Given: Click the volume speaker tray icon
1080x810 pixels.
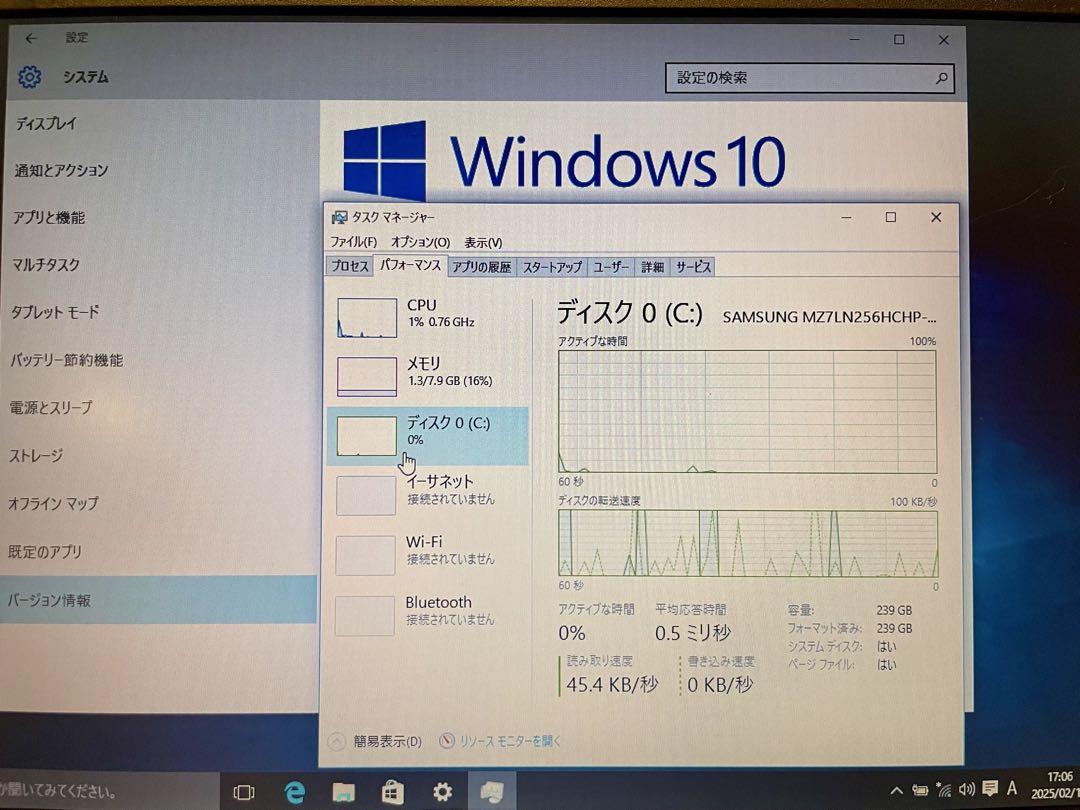Looking at the screenshot, I should (966, 789).
